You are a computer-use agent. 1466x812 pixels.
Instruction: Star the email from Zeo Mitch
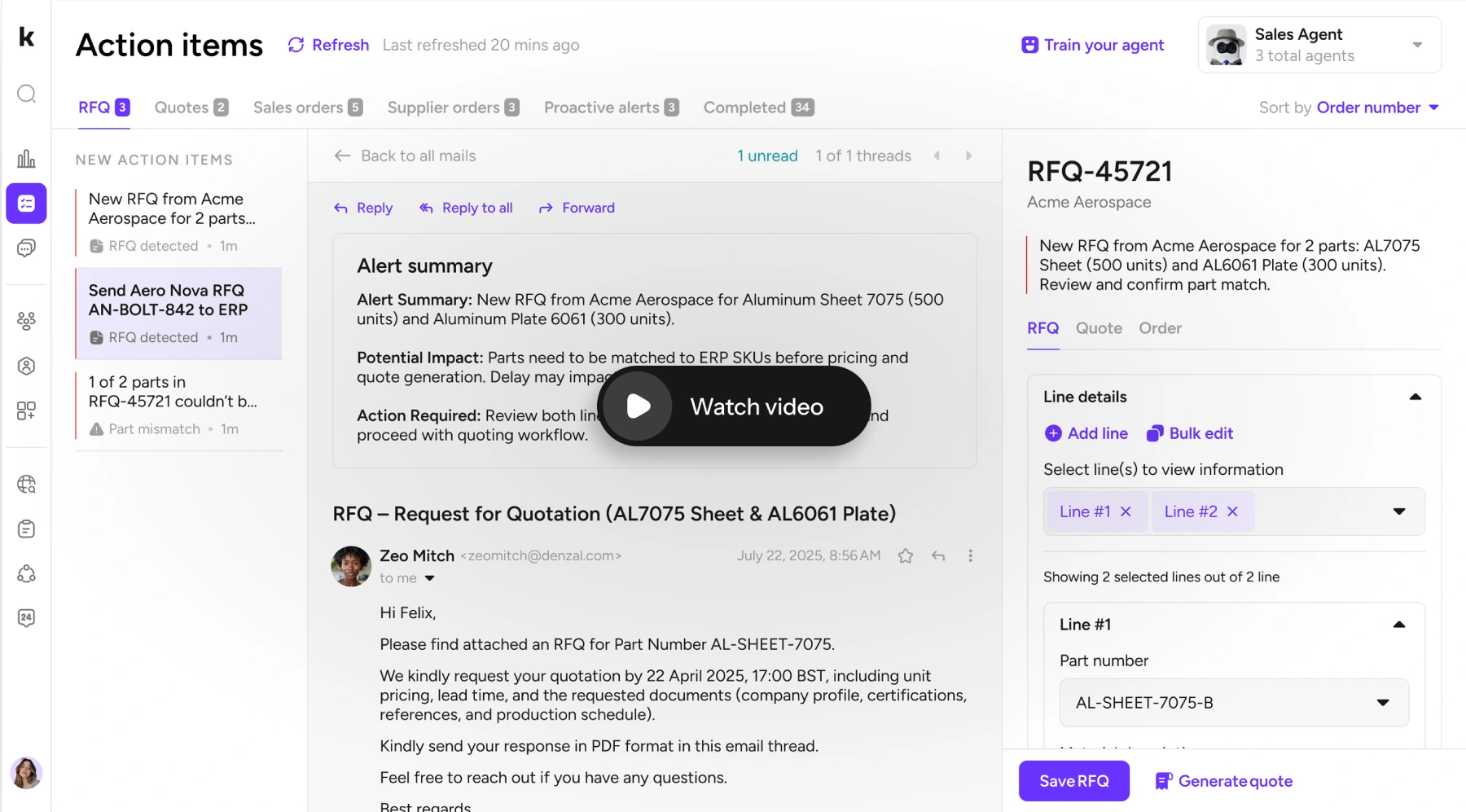coord(905,556)
